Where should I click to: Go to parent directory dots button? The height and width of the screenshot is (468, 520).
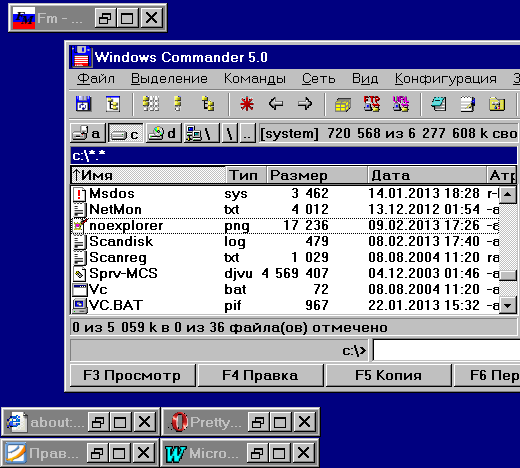pyautogui.click(x=248, y=134)
